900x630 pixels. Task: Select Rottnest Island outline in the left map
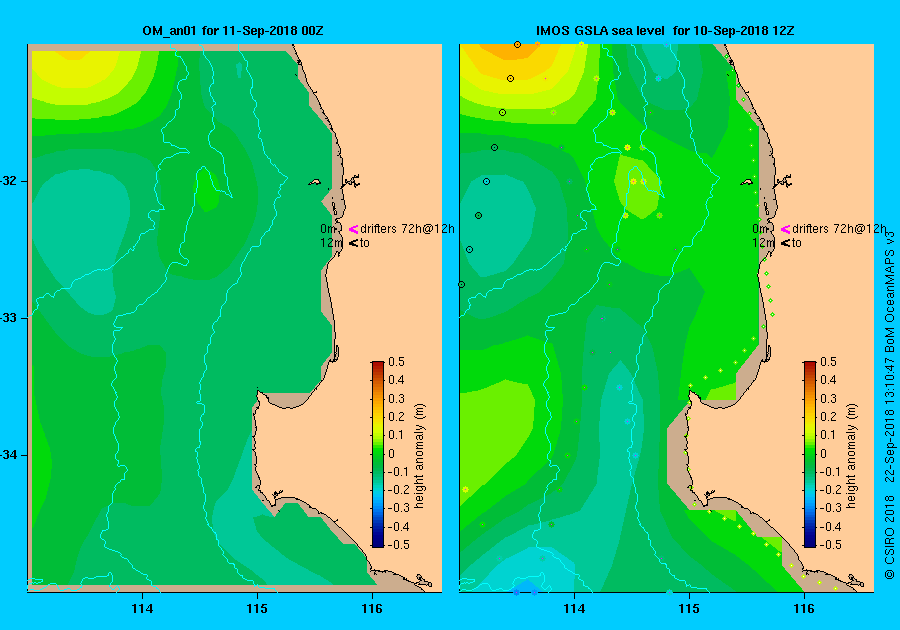click(x=315, y=182)
